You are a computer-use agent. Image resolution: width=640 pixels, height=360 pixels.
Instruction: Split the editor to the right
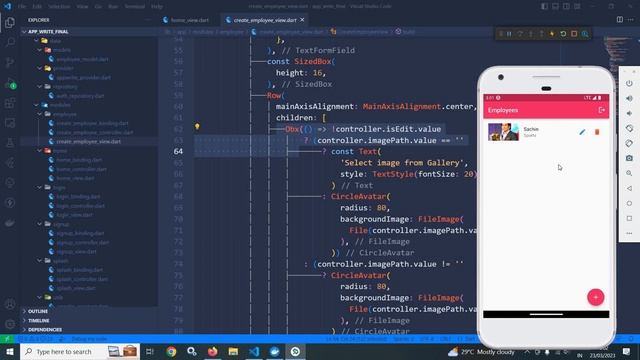tap(620, 20)
